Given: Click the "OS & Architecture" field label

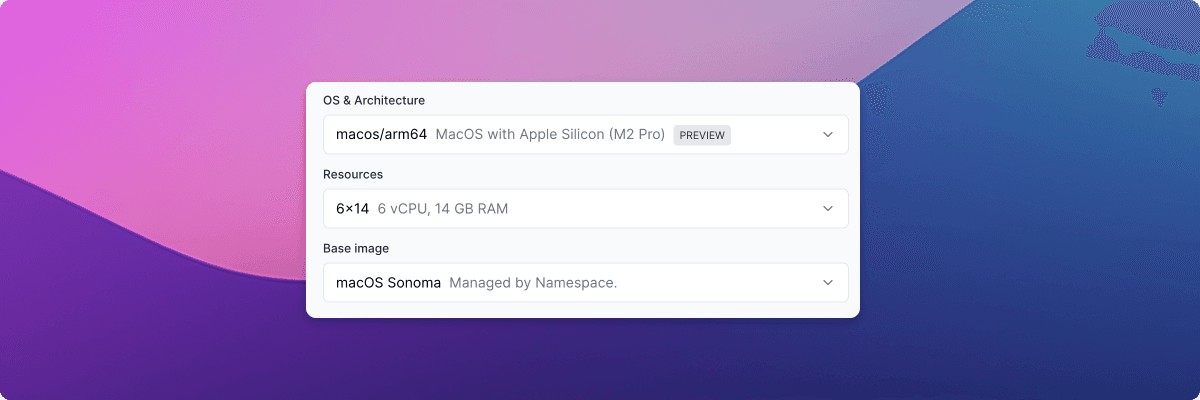Looking at the screenshot, I should coord(374,101).
